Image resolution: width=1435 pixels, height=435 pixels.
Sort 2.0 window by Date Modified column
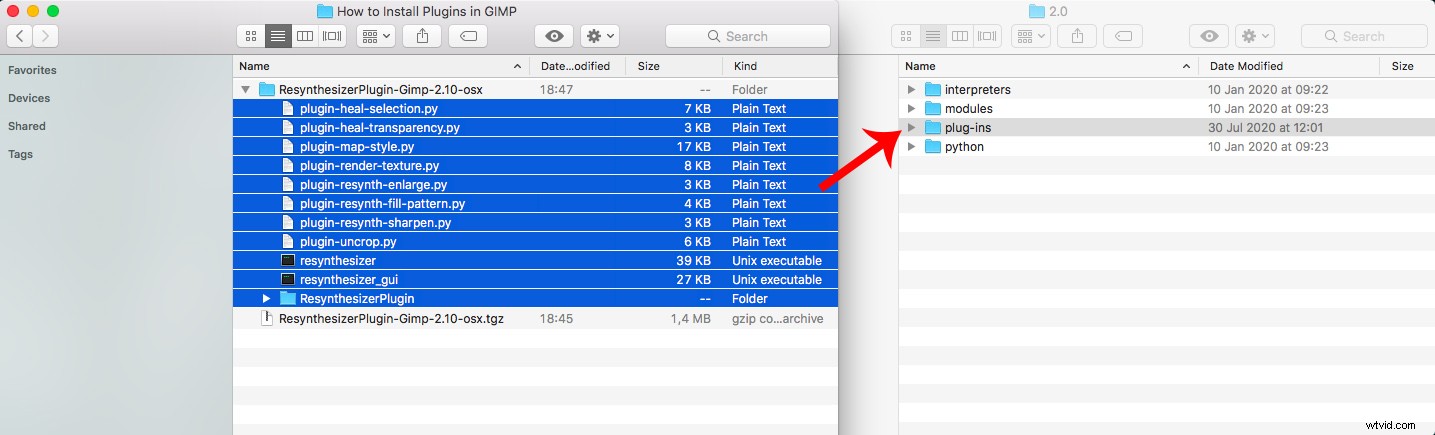pos(1289,66)
